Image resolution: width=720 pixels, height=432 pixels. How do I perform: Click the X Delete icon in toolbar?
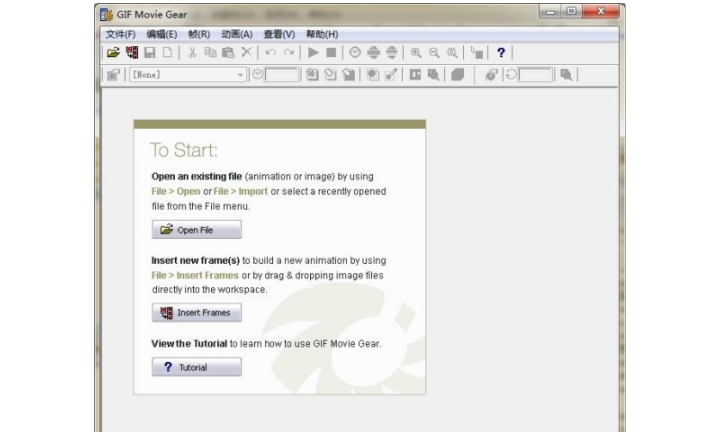point(247,52)
